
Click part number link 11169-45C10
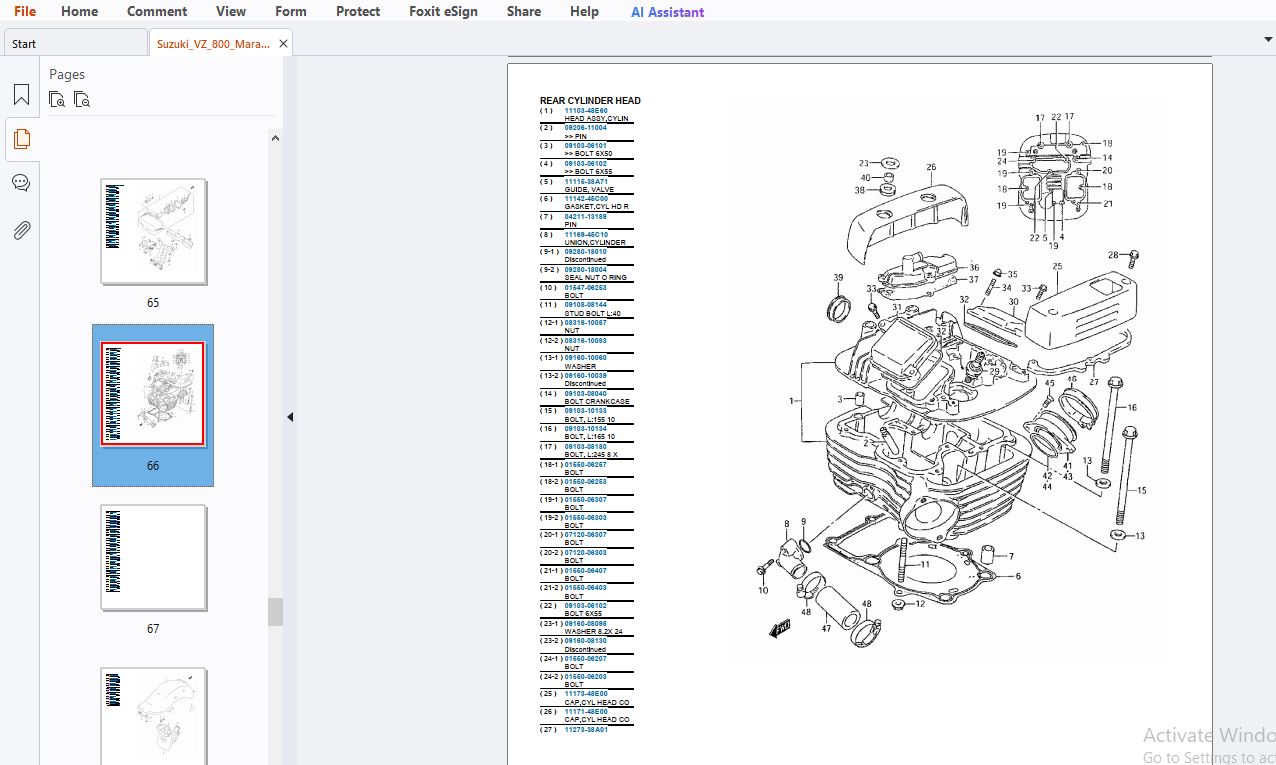coord(585,235)
